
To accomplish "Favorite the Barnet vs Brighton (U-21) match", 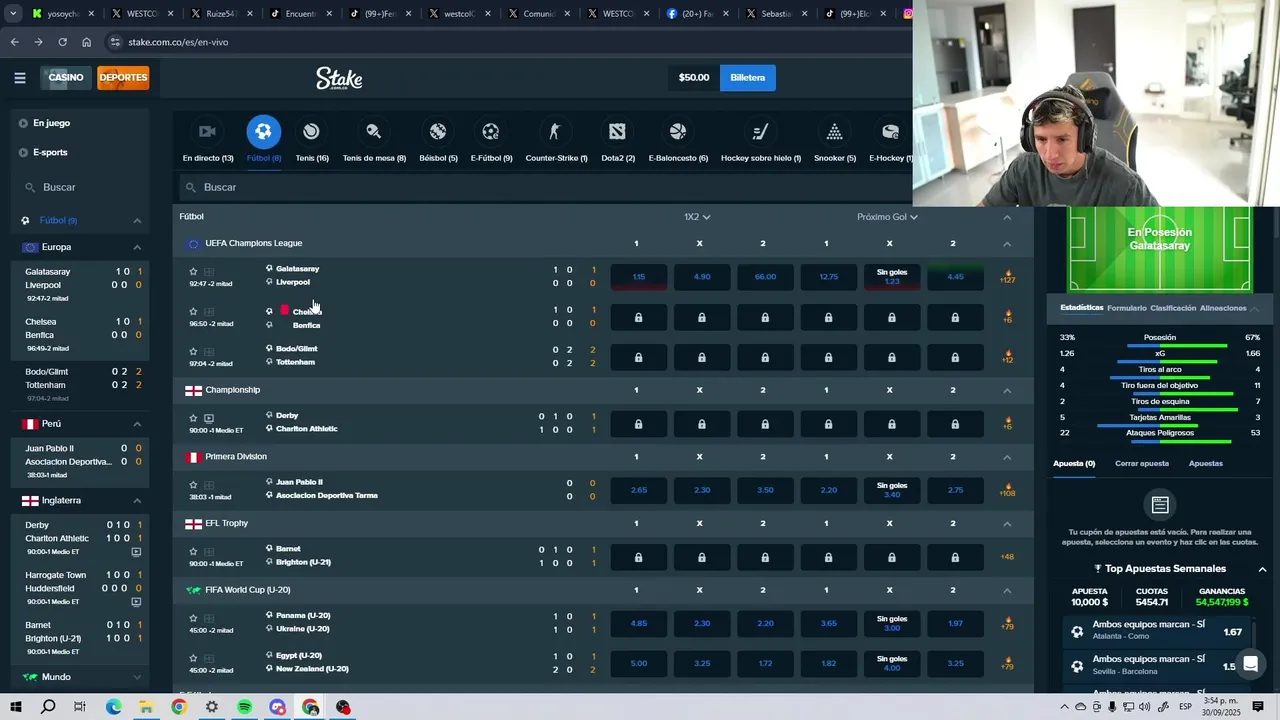I will tap(193, 551).
